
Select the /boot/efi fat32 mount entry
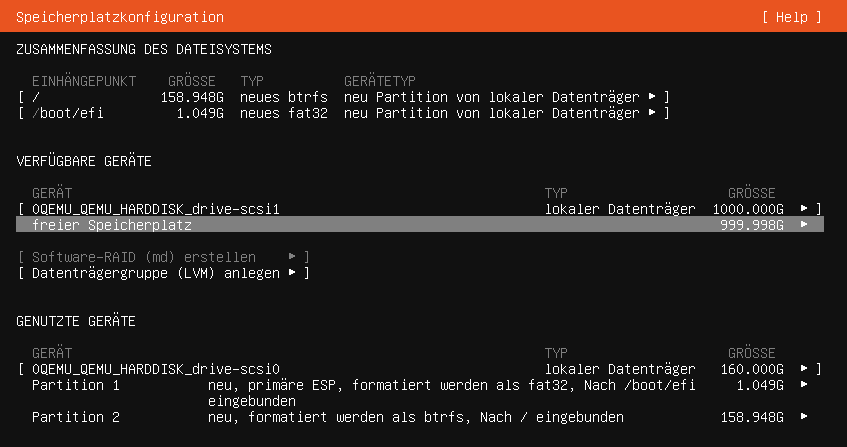click(x=344, y=113)
